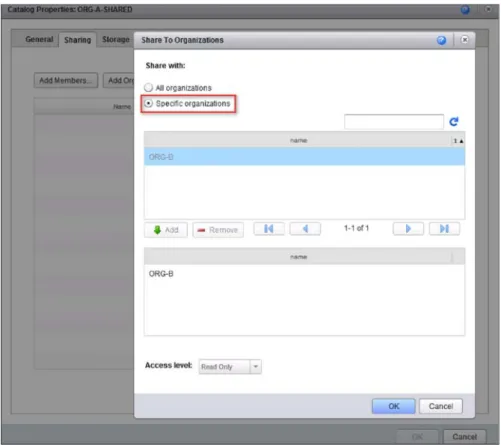This screenshot has width=501, height=445.
Task: Go to next page of organizations
Action: coord(408,229)
